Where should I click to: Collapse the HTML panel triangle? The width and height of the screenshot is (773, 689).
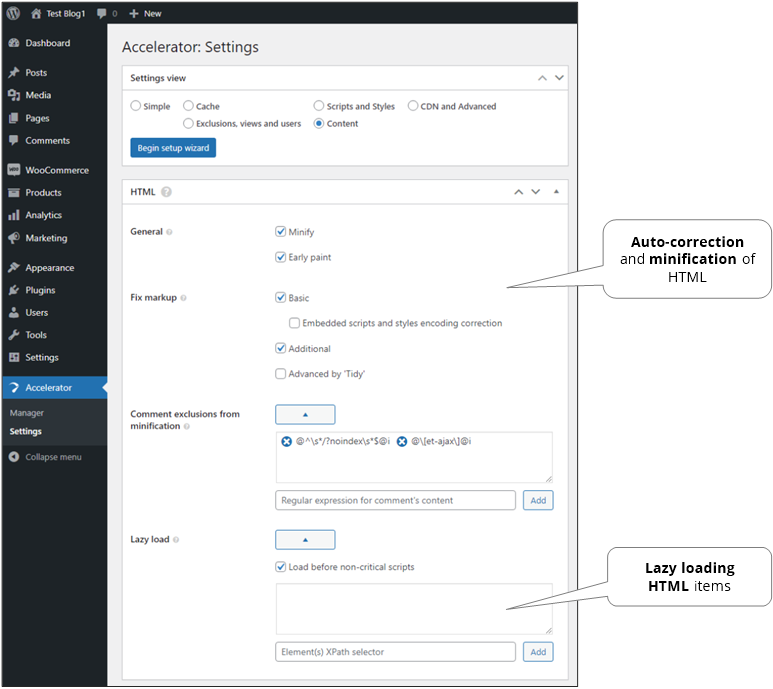pos(557,192)
